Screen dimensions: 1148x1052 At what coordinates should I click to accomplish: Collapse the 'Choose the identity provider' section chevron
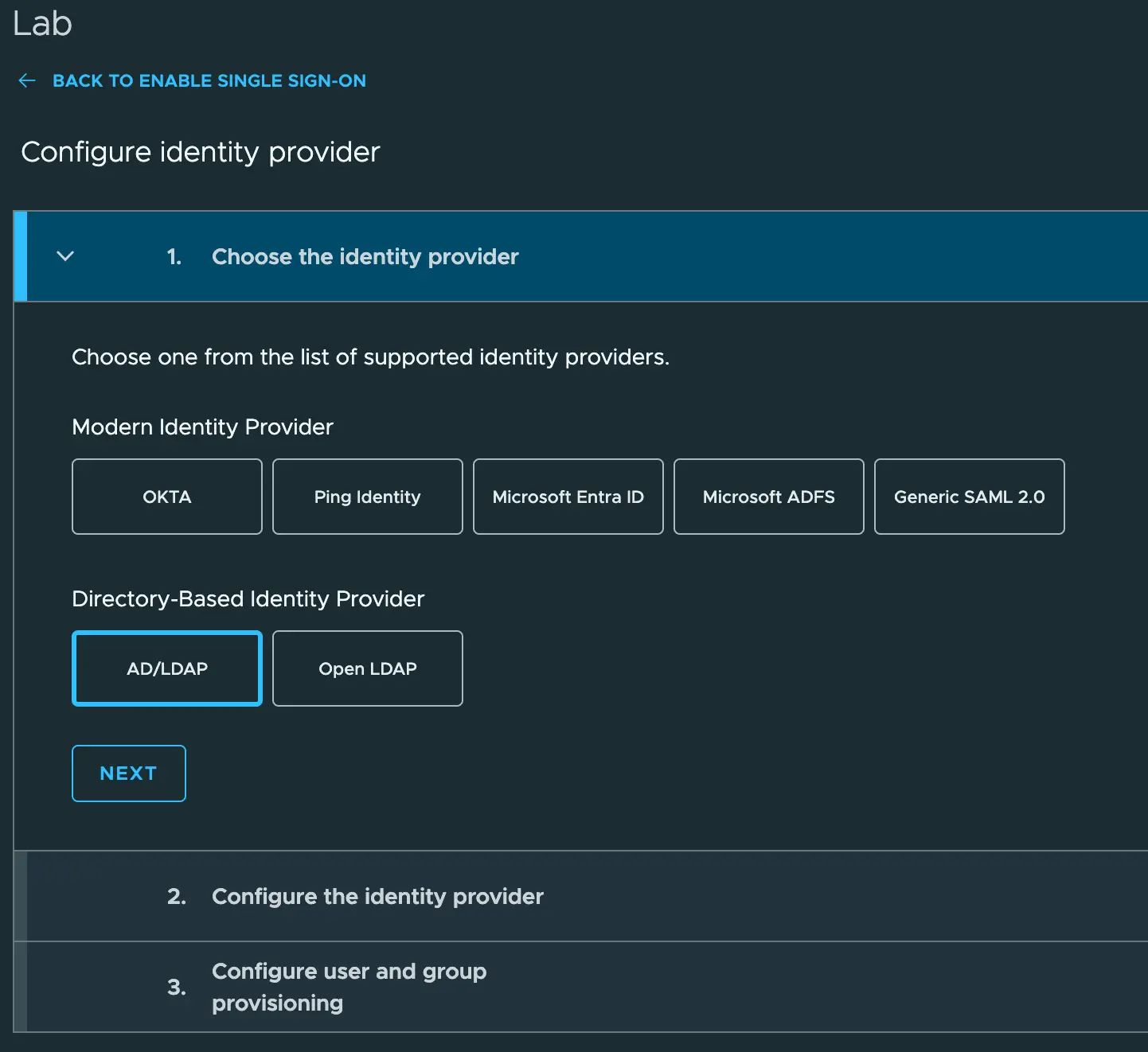point(66,256)
